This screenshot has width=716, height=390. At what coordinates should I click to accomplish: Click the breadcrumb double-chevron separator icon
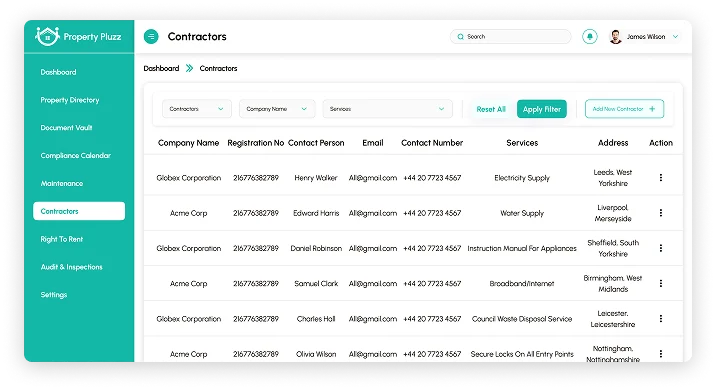pos(189,68)
